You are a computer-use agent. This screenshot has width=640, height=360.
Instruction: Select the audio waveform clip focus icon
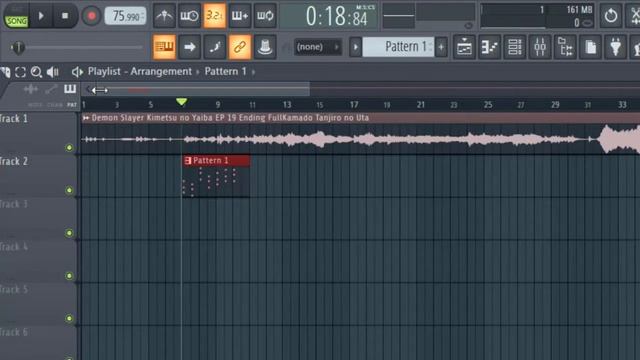[31, 89]
